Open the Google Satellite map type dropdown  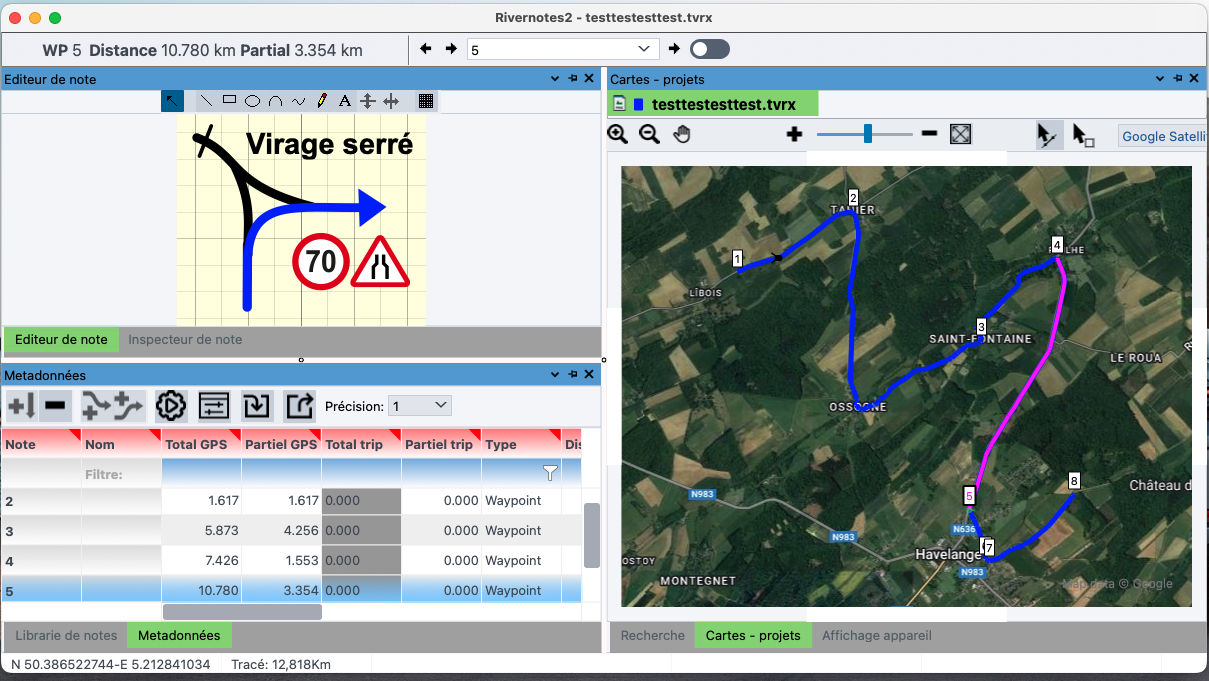pyautogui.click(x=1162, y=136)
